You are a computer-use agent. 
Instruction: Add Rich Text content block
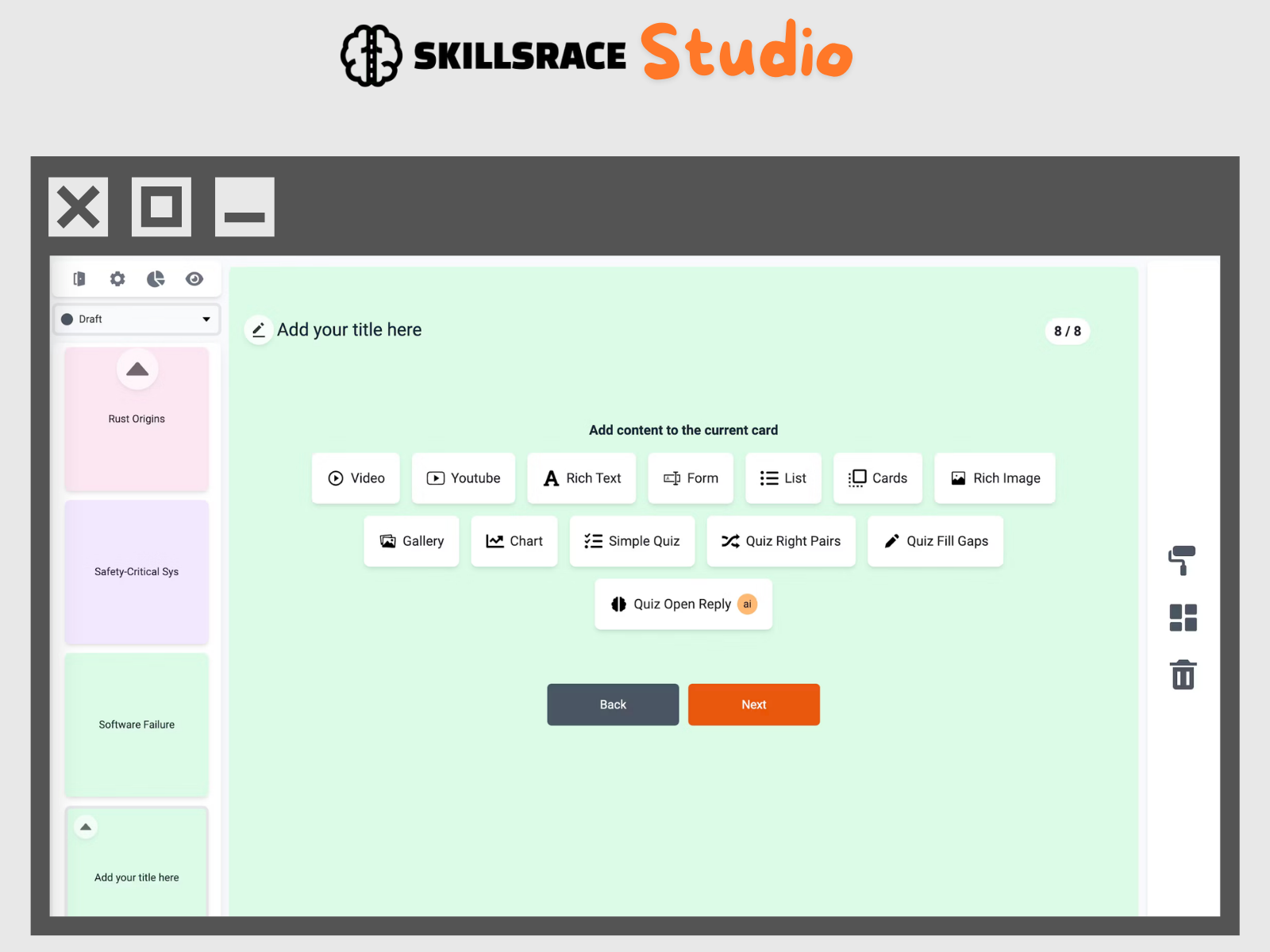tap(582, 478)
